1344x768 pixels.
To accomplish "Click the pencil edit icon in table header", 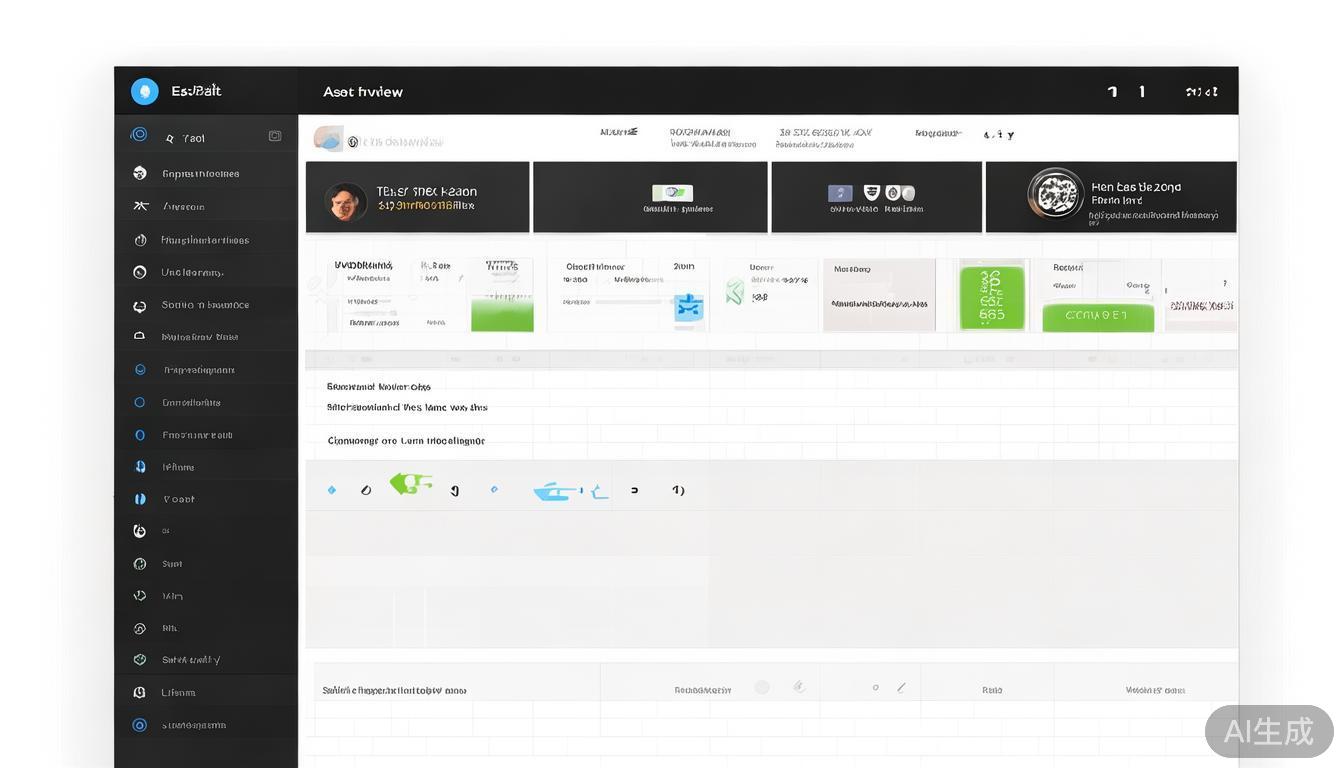I will point(901,688).
